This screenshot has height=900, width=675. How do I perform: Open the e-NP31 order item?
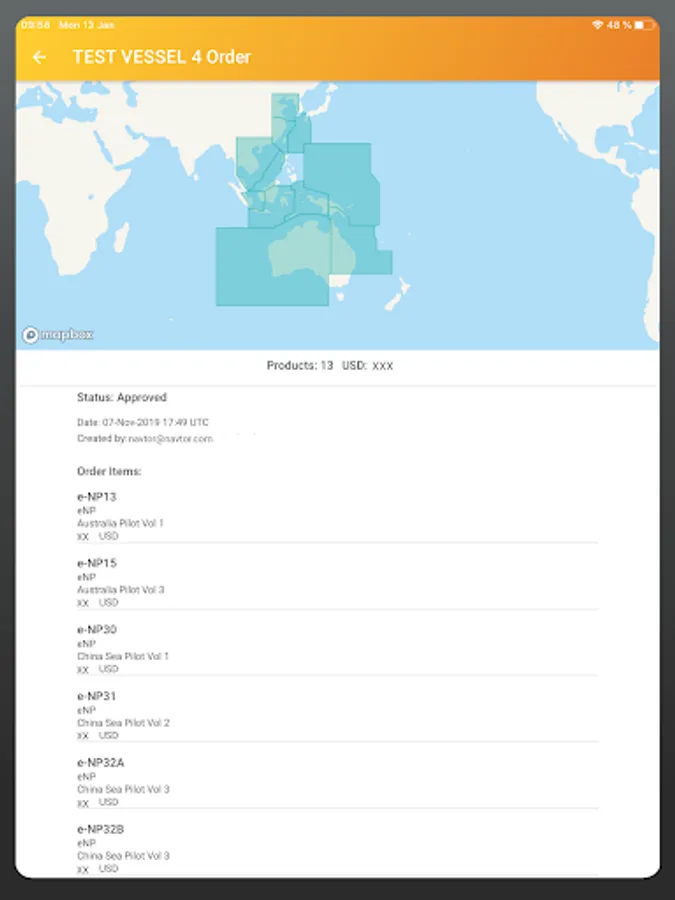click(x=338, y=715)
